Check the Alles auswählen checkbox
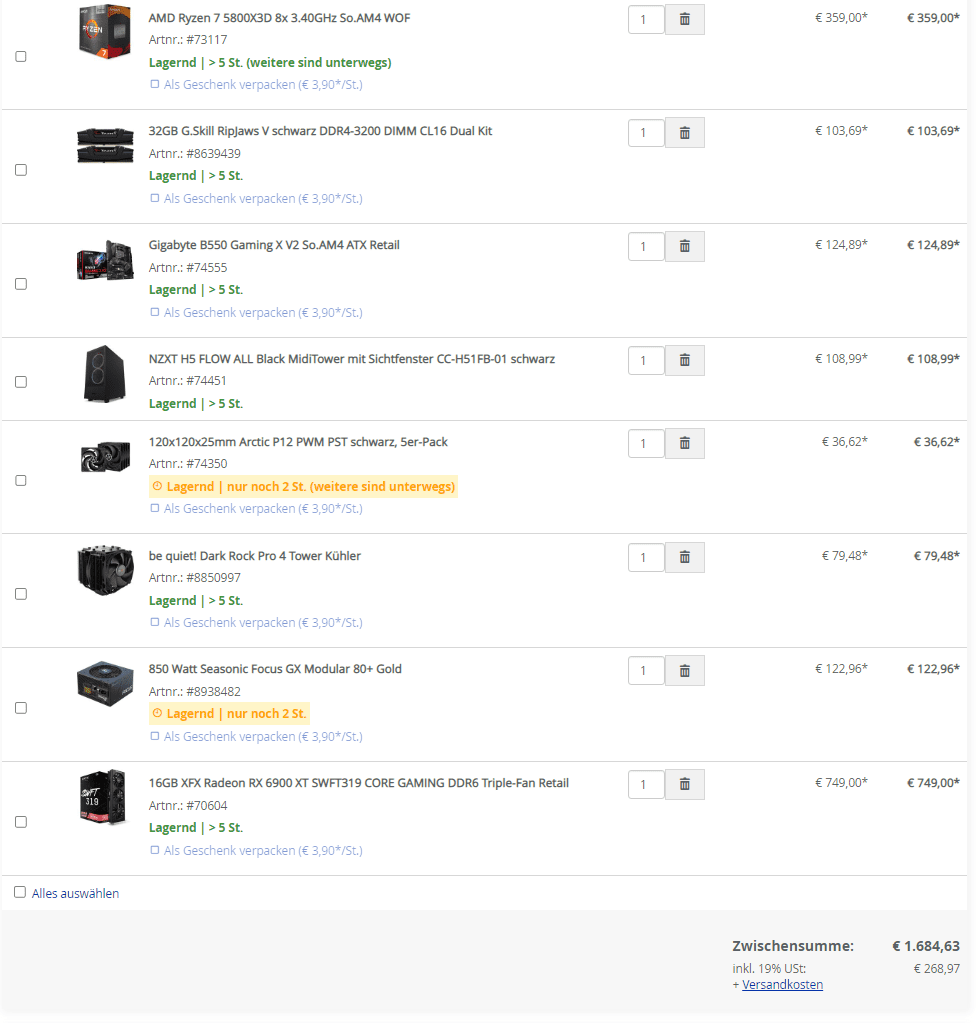Image resolution: width=978 pixels, height=1023 pixels. click(20, 893)
